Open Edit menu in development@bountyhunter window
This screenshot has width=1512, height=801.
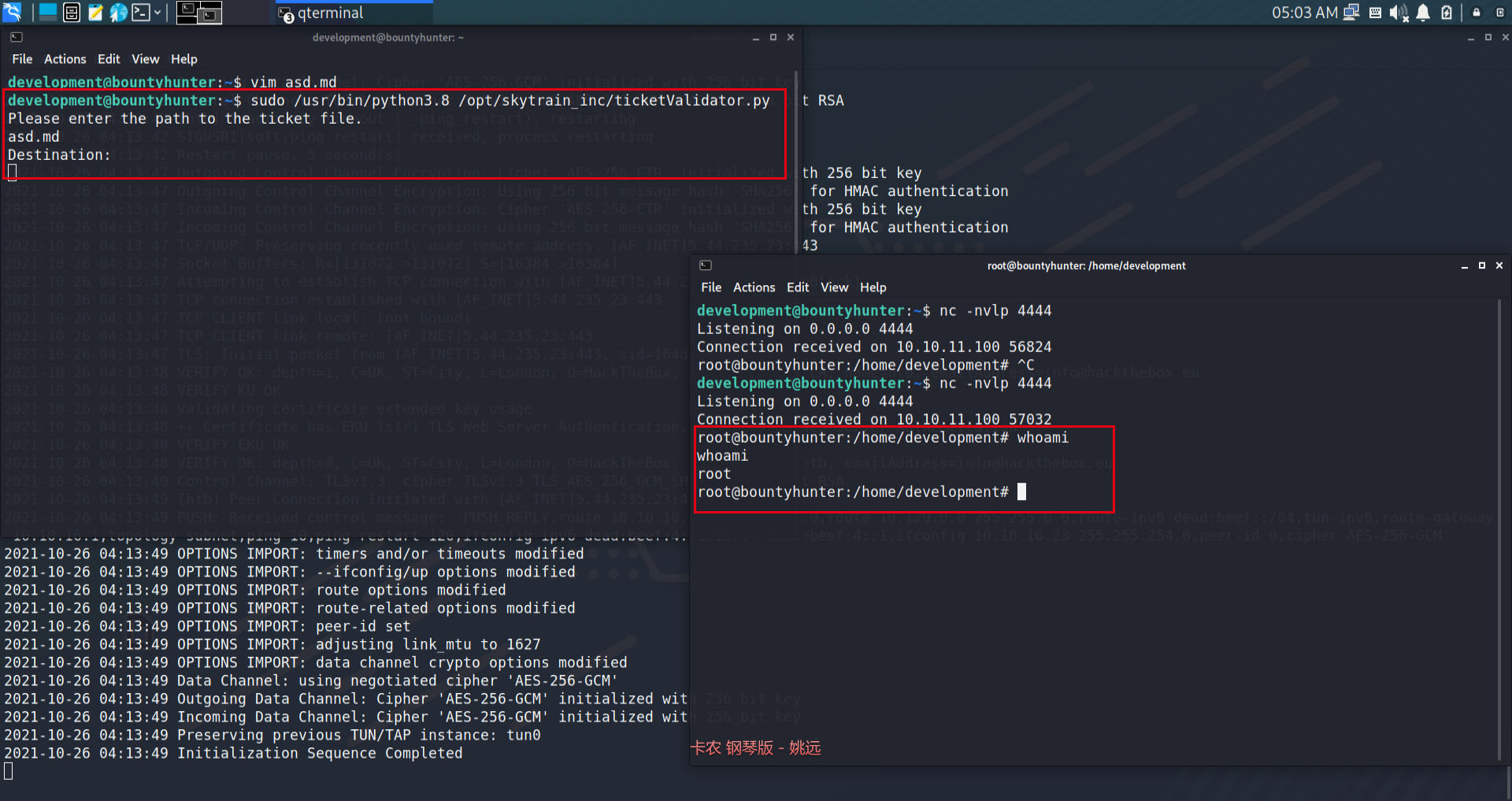(109, 59)
